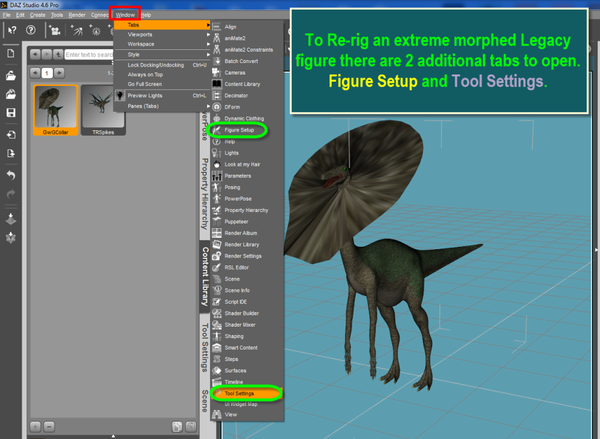
Task: Switch to the Tool Settings side tab
Action: pyautogui.click(x=205, y=348)
